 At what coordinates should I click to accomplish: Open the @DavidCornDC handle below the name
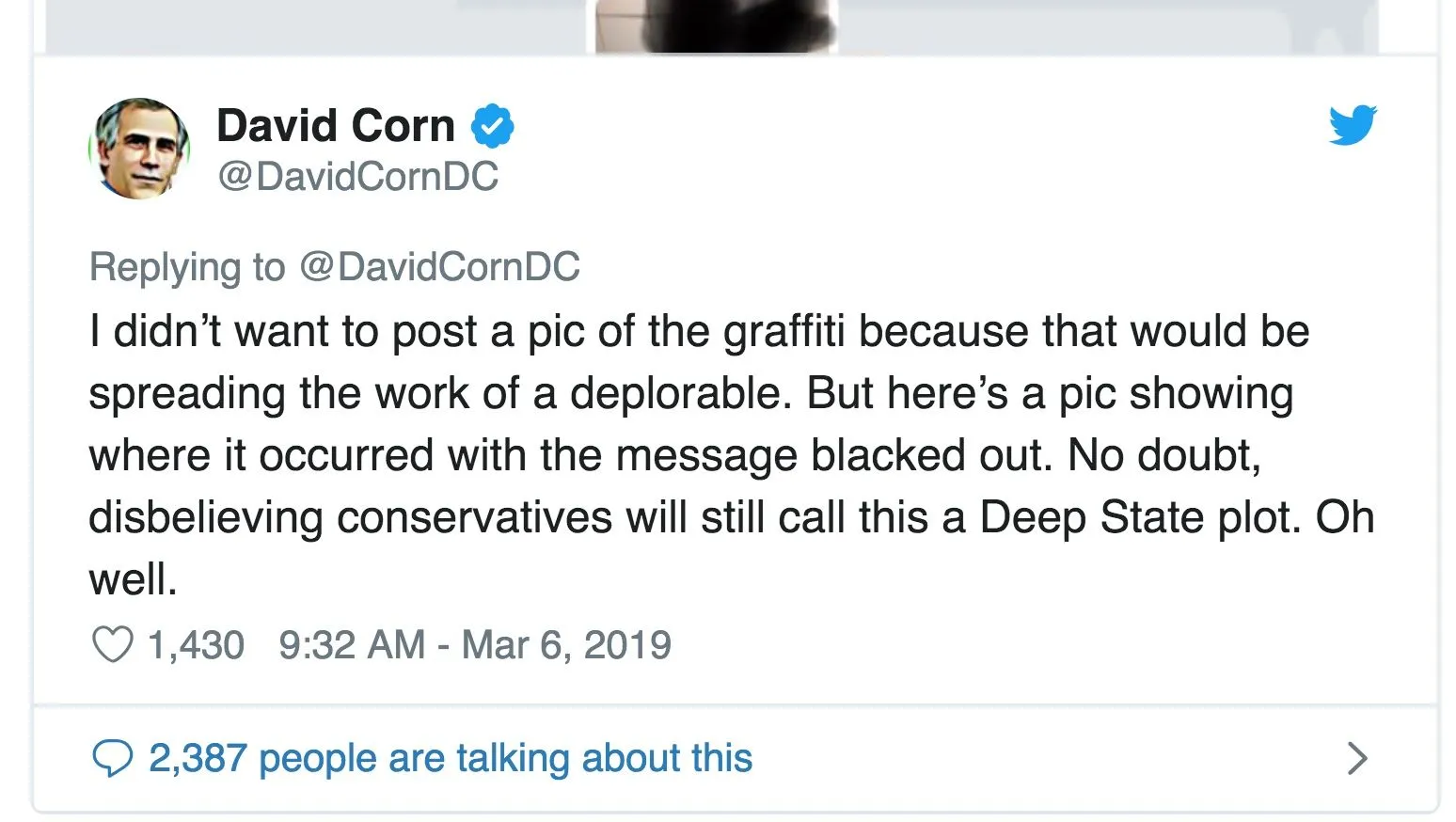pyautogui.click(x=357, y=177)
